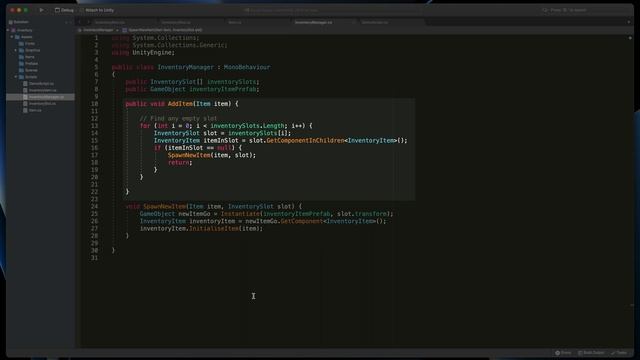Click the inventorySlots field on line 7

pos(231,82)
